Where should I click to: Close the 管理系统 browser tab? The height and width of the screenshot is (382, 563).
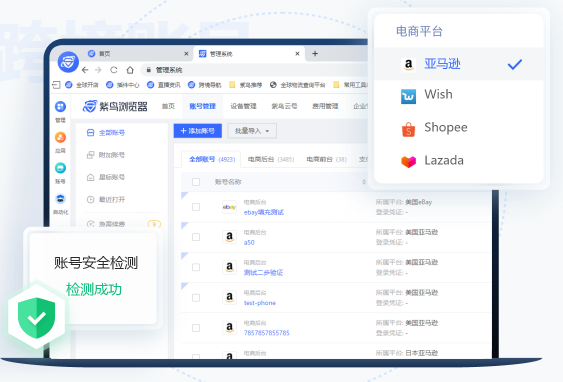[x=297, y=54]
